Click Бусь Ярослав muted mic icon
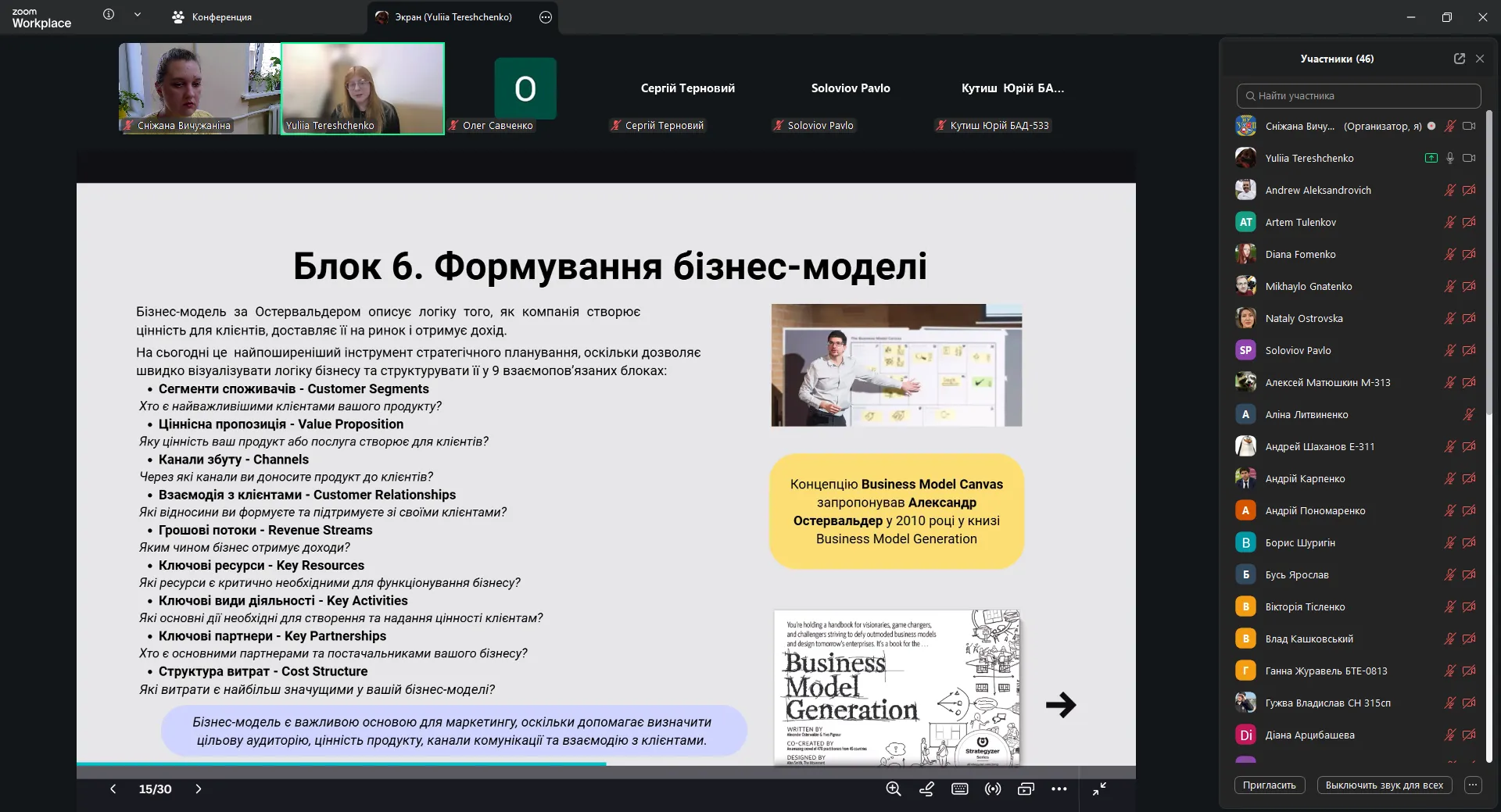 pyautogui.click(x=1449, y=574)
